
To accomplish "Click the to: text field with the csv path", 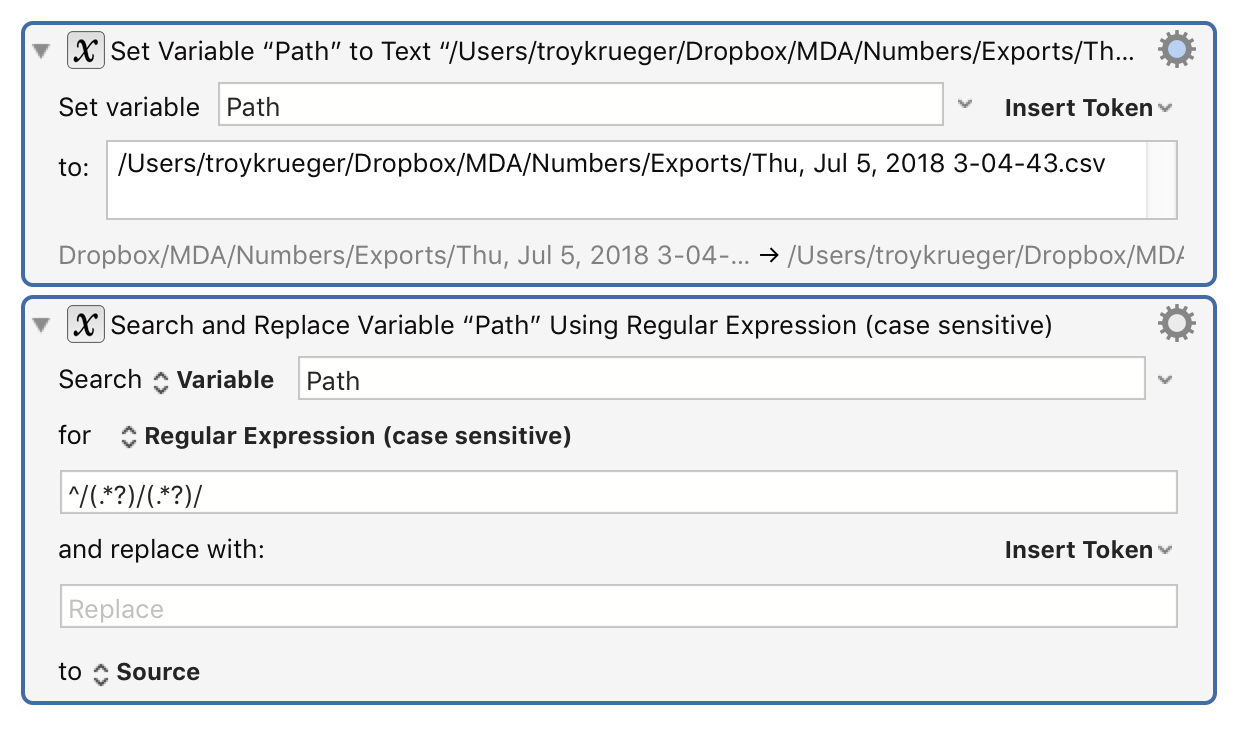I will click(627, 180).
